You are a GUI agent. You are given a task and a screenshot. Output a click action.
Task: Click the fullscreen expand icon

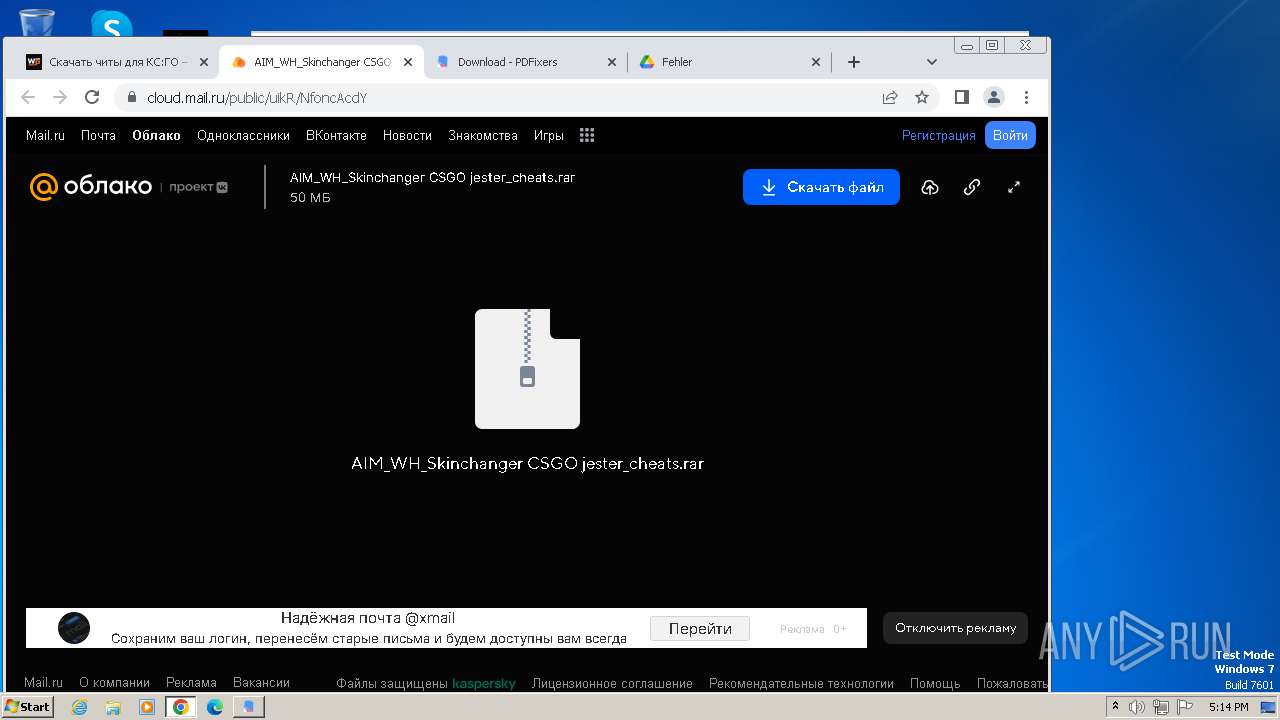1014,187
